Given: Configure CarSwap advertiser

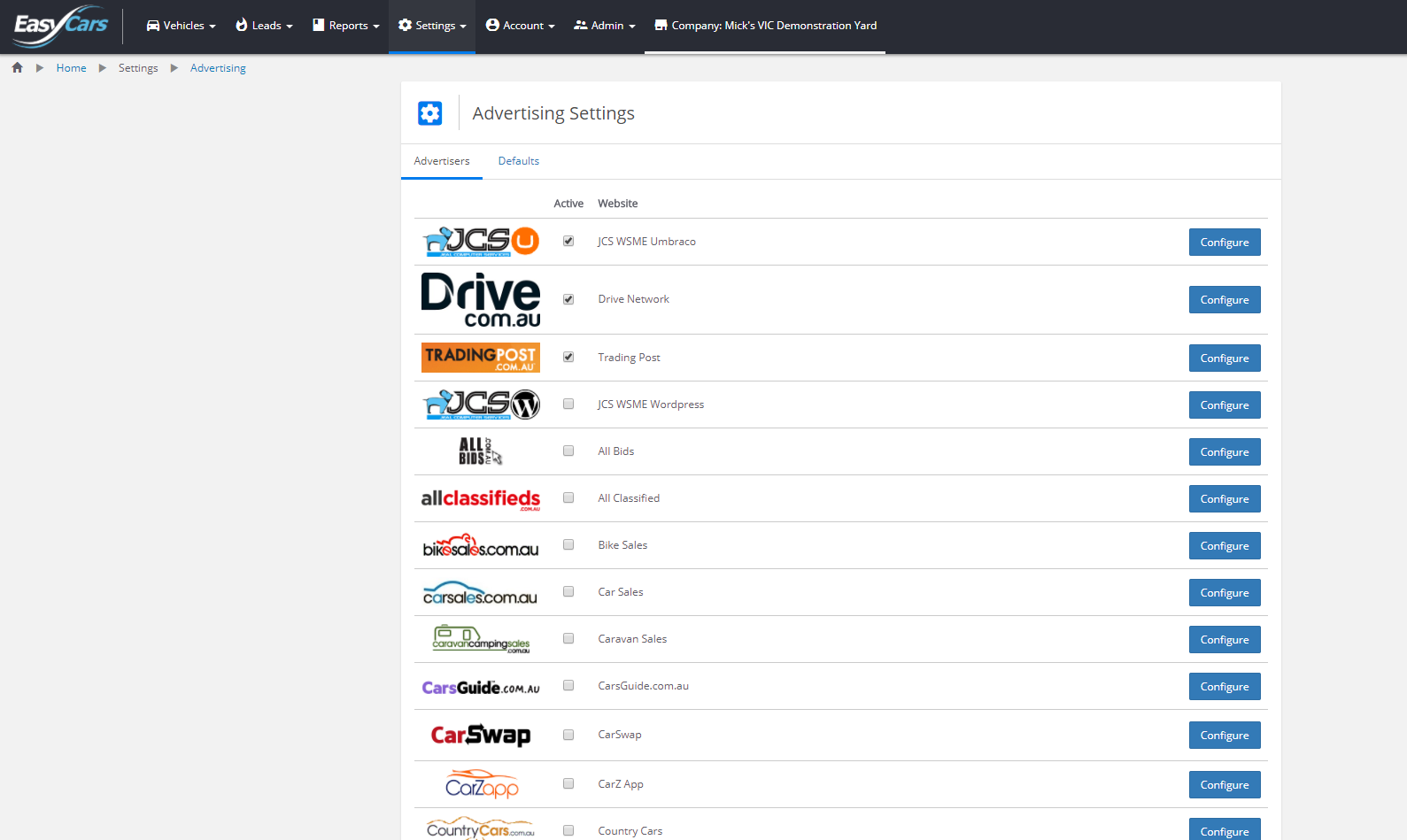Looking at the screenshot, I should click(x=1225, y=736).
